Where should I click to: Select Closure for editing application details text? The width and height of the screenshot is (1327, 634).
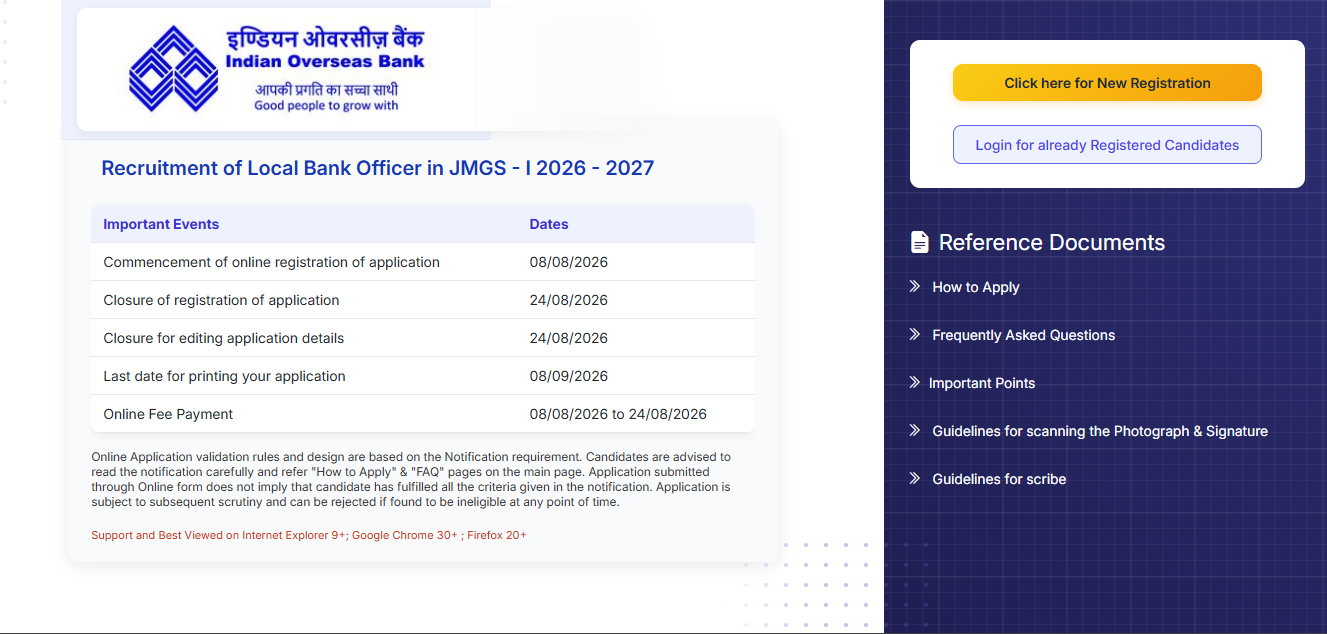click(223, 338)
